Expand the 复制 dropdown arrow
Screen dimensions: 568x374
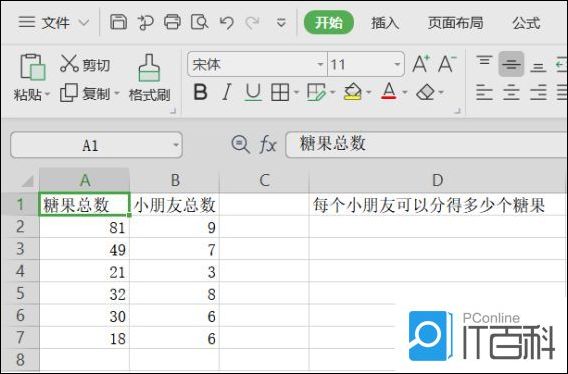coord(117,94)
